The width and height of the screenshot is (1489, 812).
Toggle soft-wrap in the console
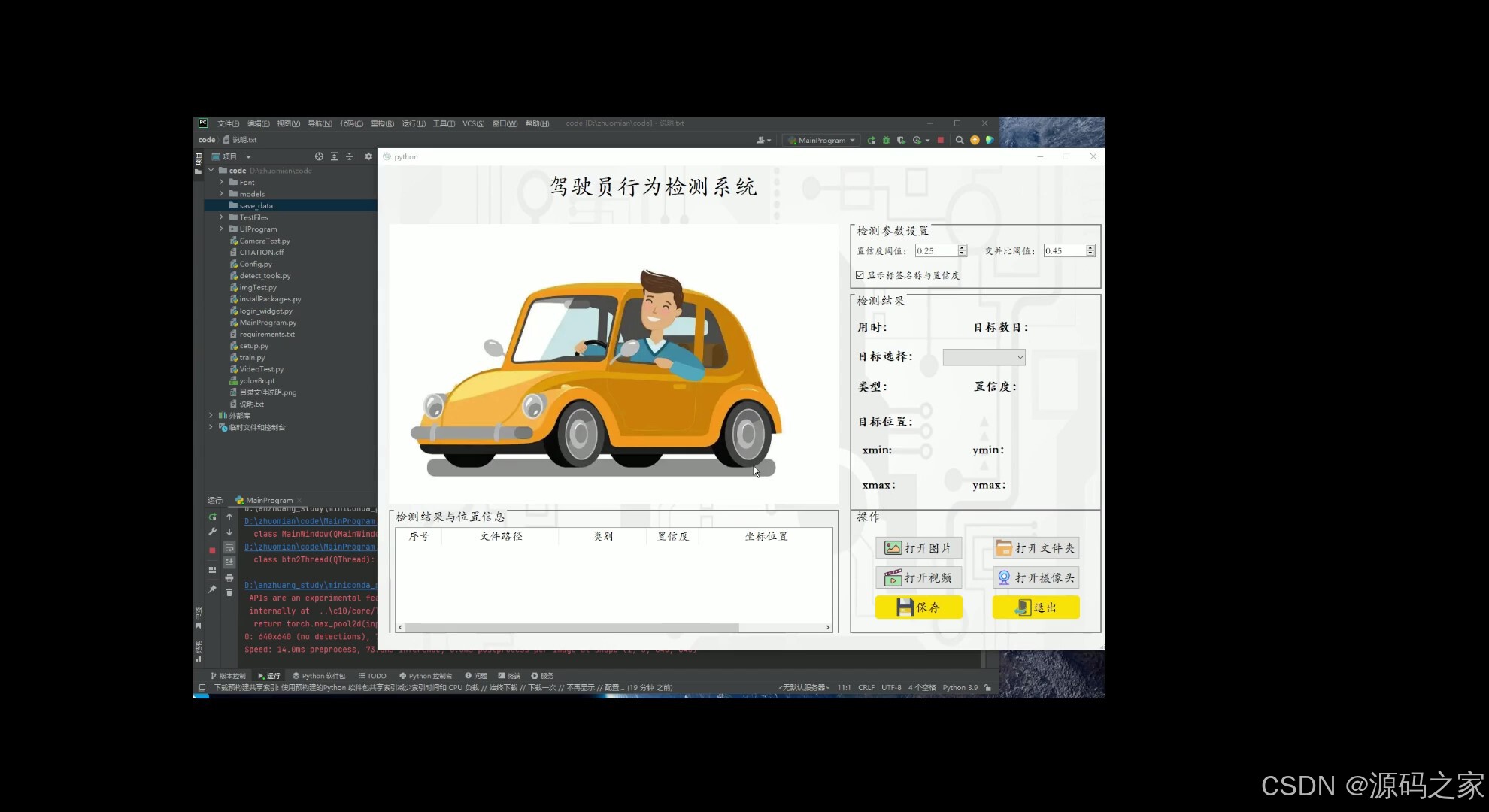click(x=229, y=547)
